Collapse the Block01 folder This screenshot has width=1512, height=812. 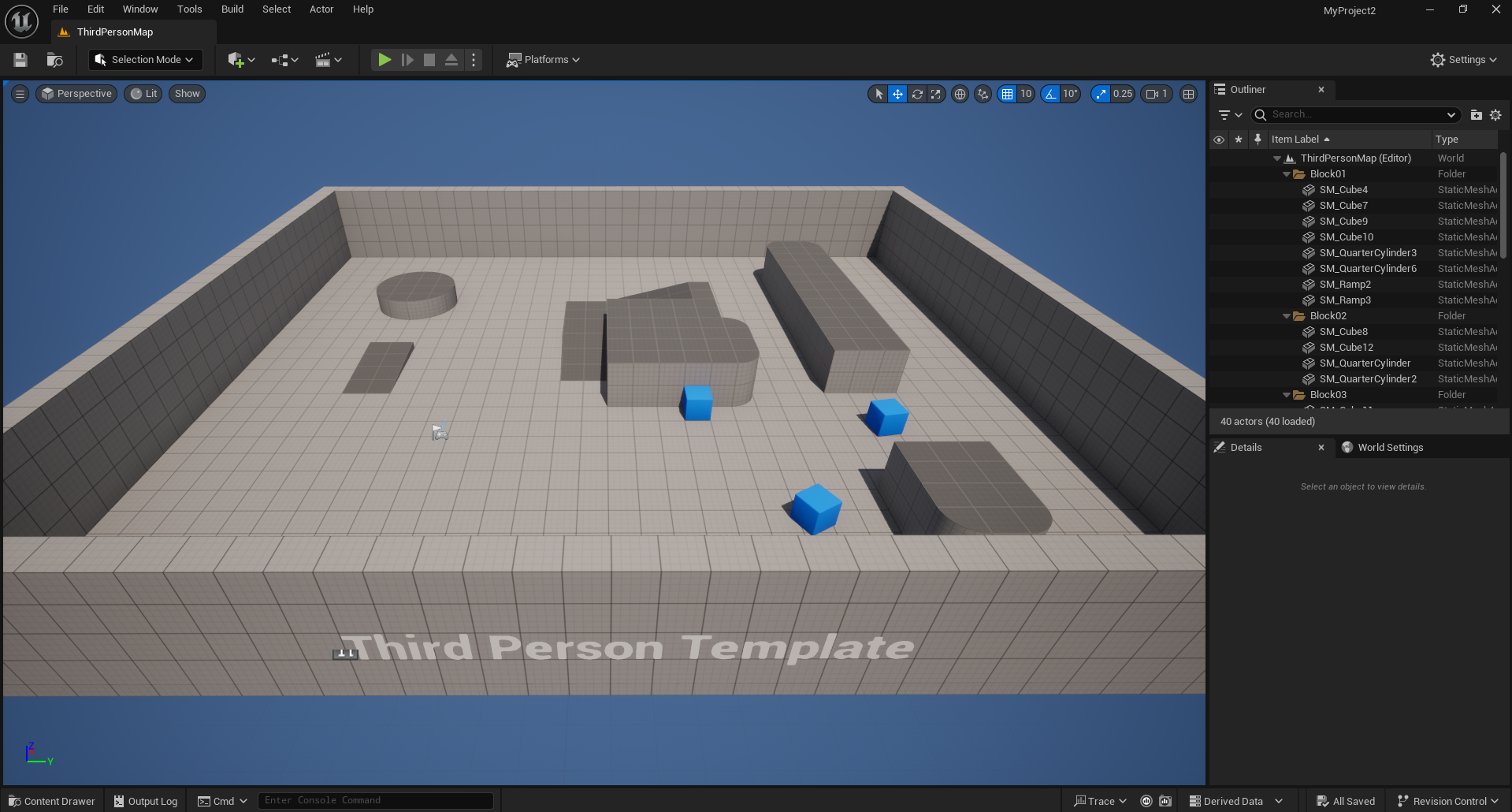pos(1287,174)
